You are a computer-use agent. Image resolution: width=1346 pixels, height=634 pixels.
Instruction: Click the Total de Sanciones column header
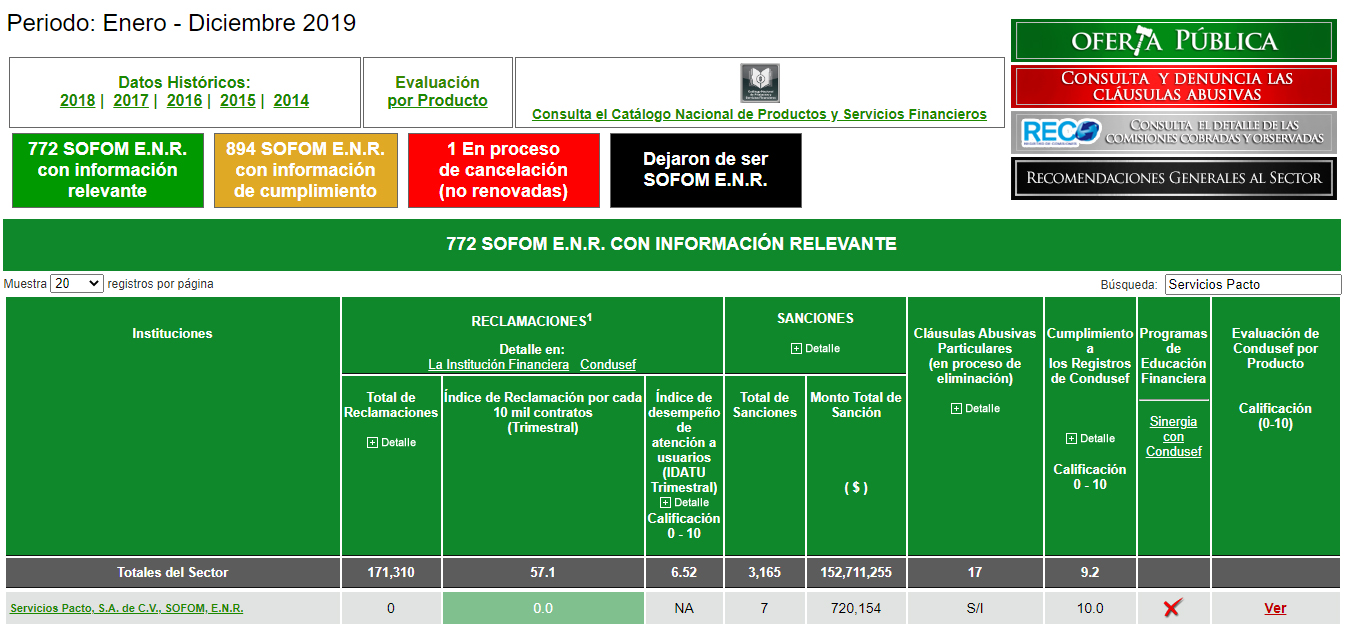tap(765, 405)
